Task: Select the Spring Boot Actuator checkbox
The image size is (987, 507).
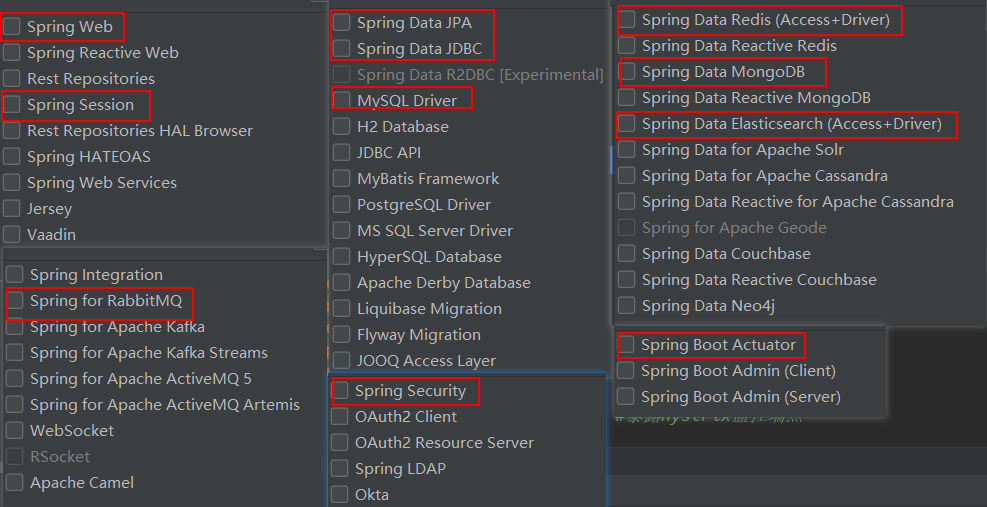Action: (x=626, y=345)
